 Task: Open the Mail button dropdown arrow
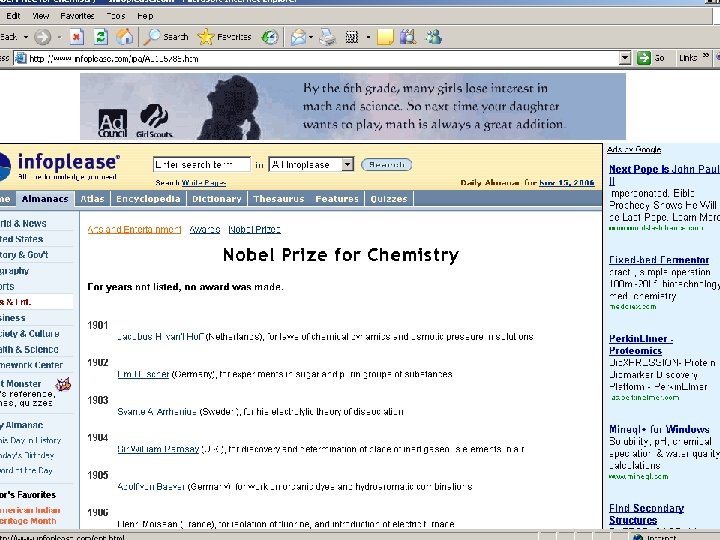coord(311,37)
